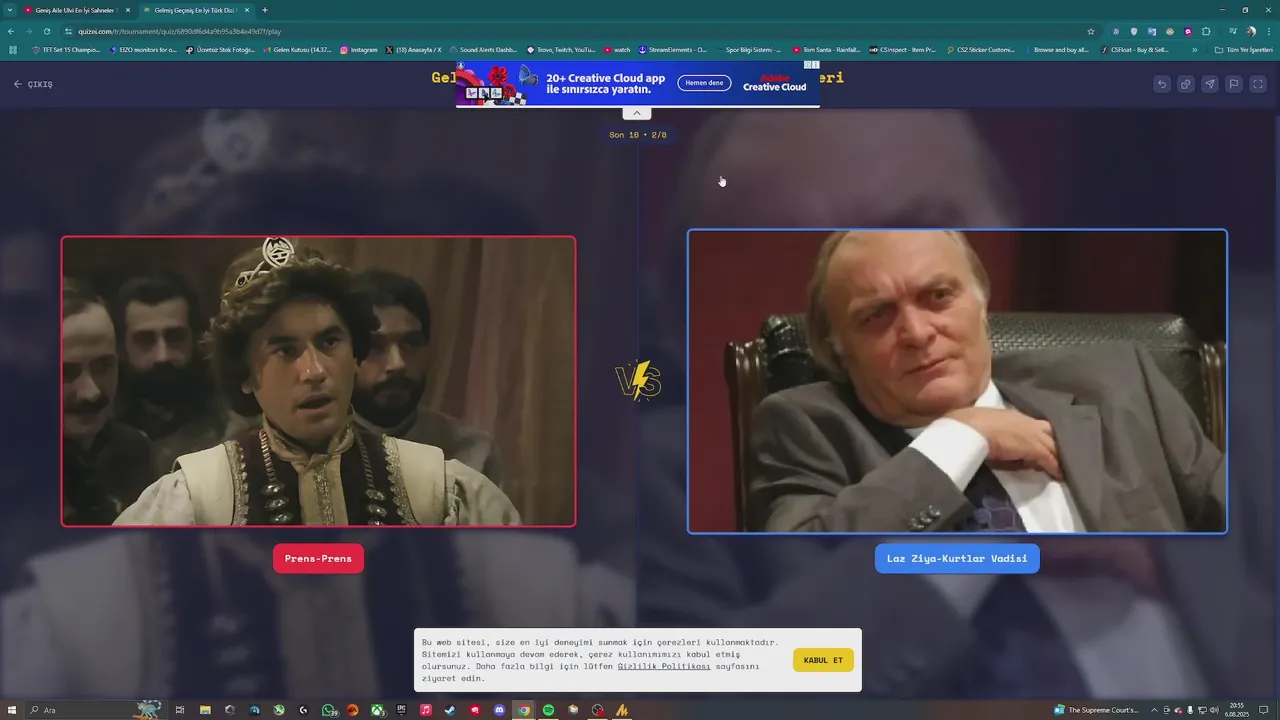Click the flag report icon

pos(1234,84)
